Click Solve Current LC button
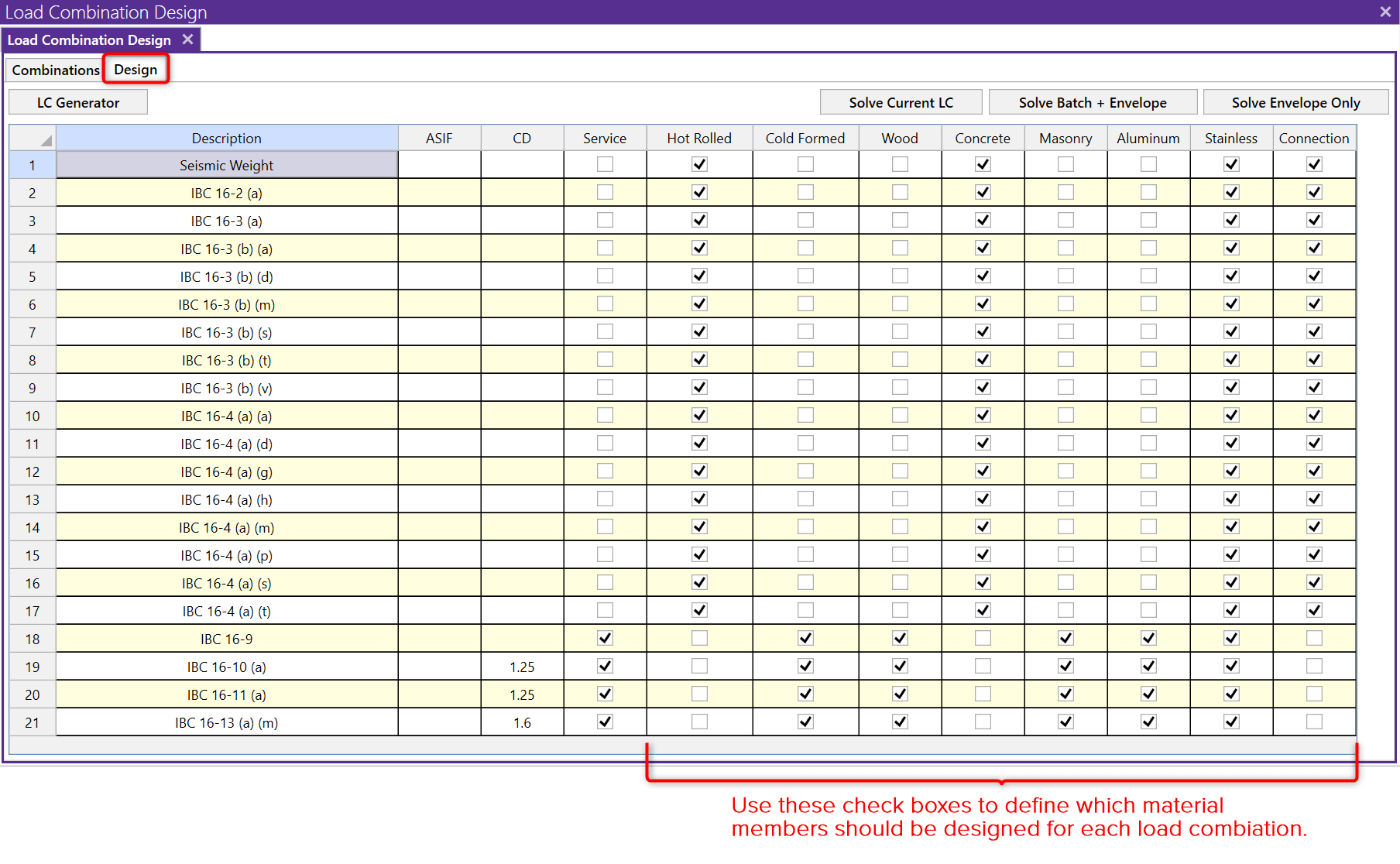This screenshot has height=864, width=1400. tap(901, 103)
